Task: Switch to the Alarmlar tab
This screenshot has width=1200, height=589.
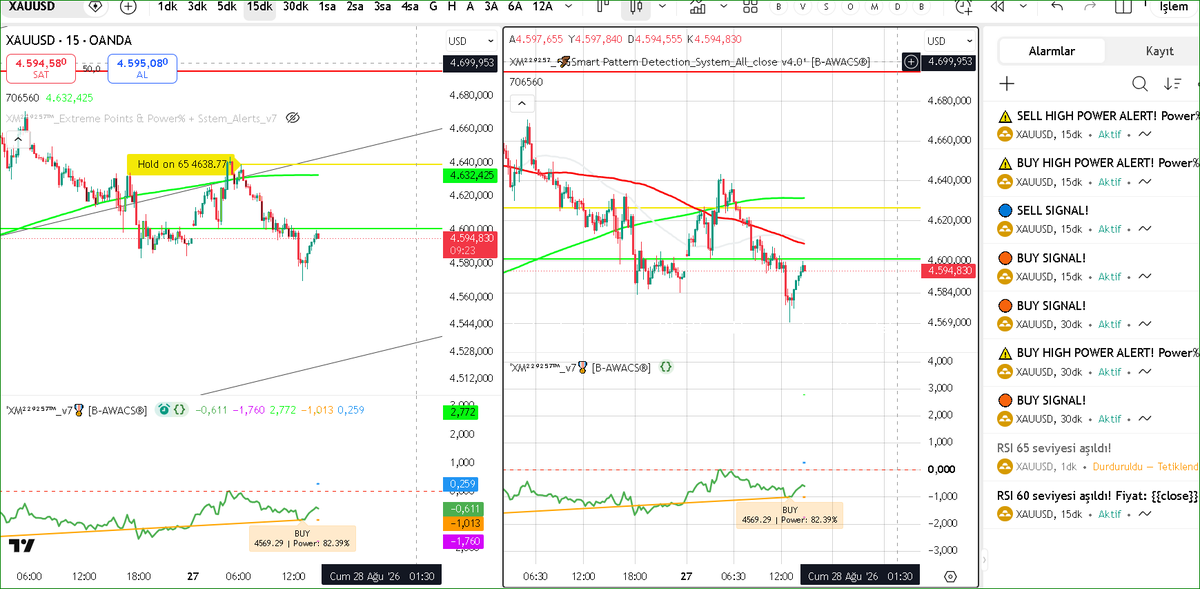Action: click(1052, 51)
